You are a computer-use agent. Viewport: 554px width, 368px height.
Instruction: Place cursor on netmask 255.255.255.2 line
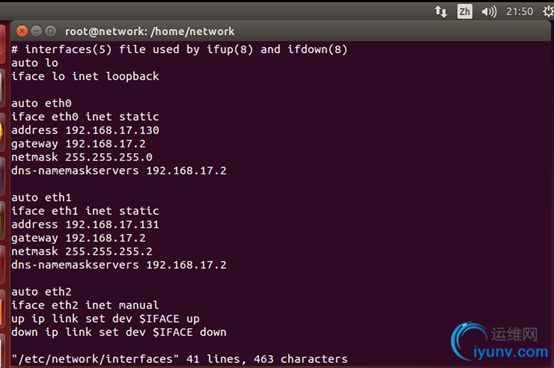point(82,251)
